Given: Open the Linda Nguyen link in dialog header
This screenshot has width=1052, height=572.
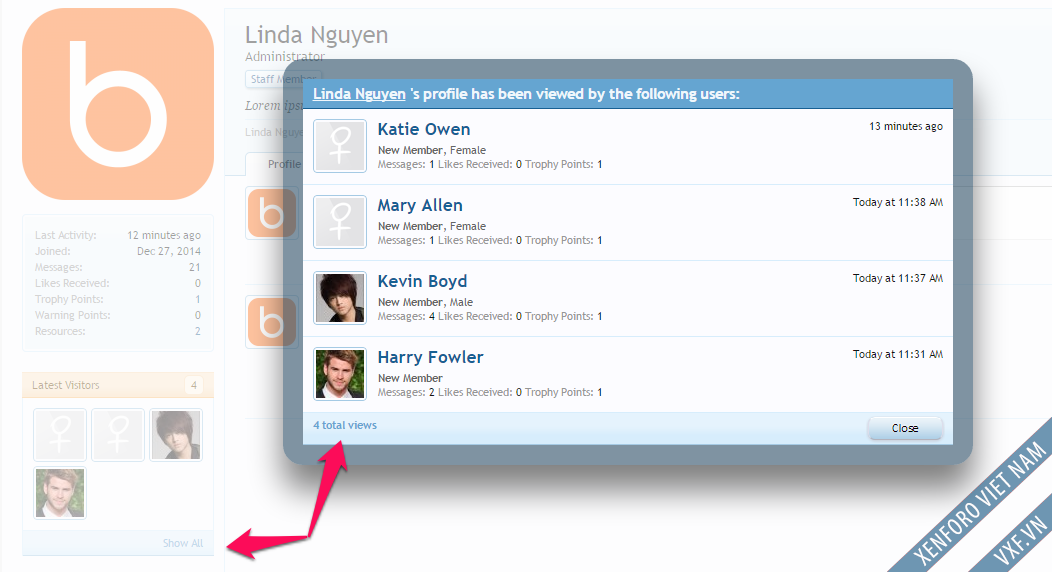Looking at the screenshot, I should coord(359,94).
